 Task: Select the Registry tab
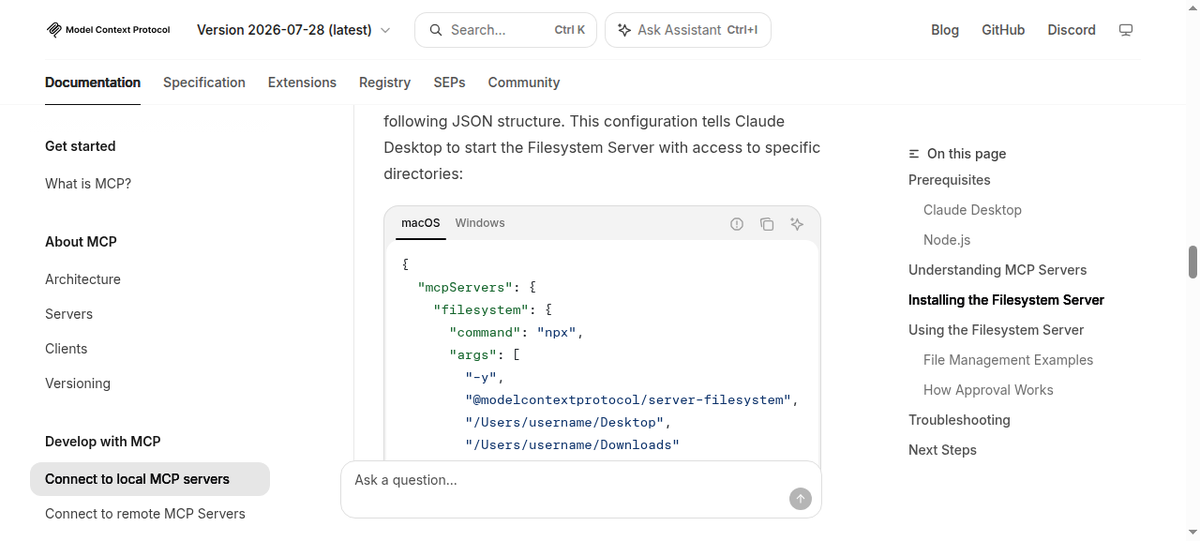pyautogui.click(x=385, y=82)
